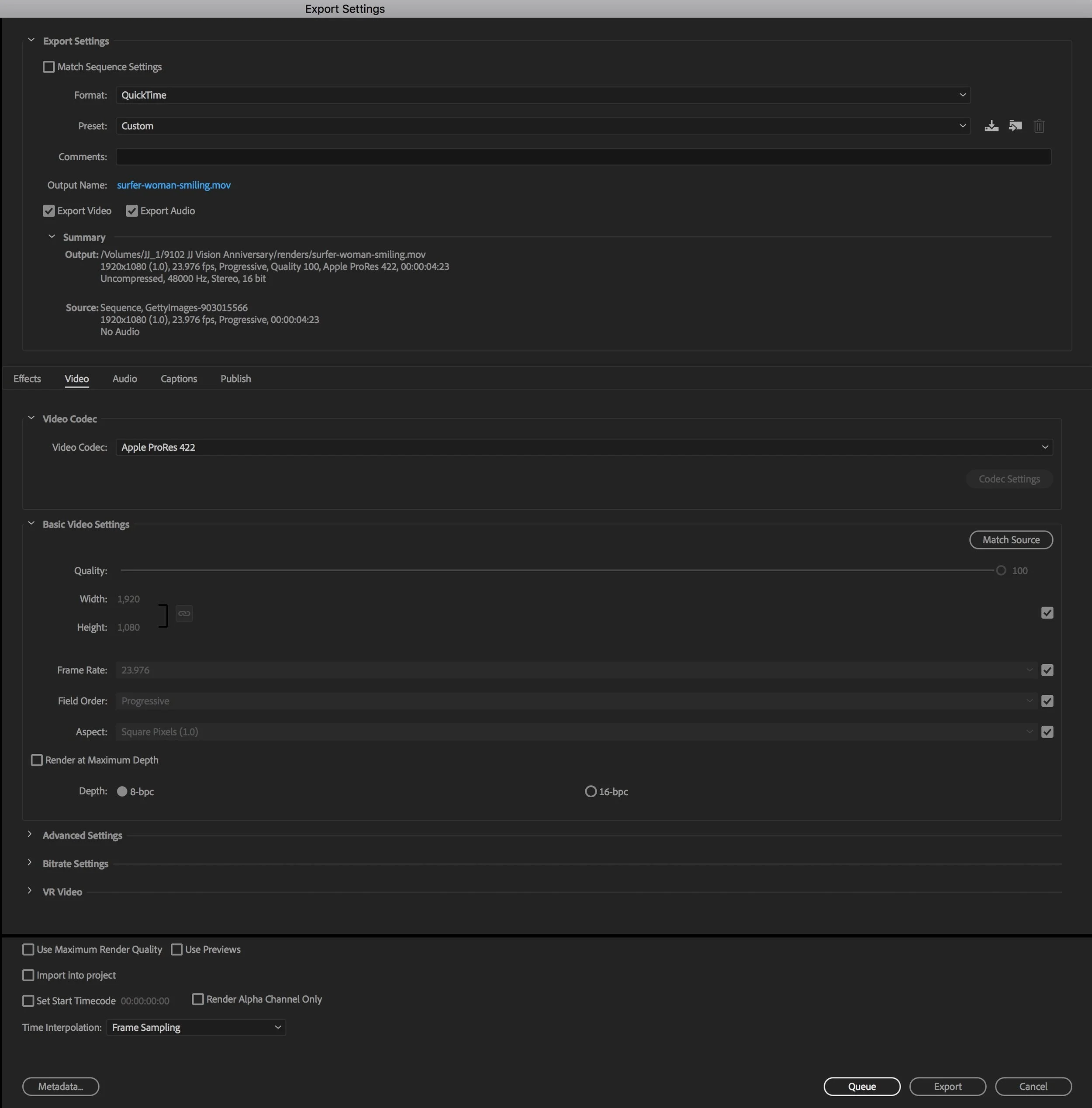Enable Match Sequence Settings checkbox
This screenshot has height=1108, width=1092.
pyautogui.click(x=49, y=67)
